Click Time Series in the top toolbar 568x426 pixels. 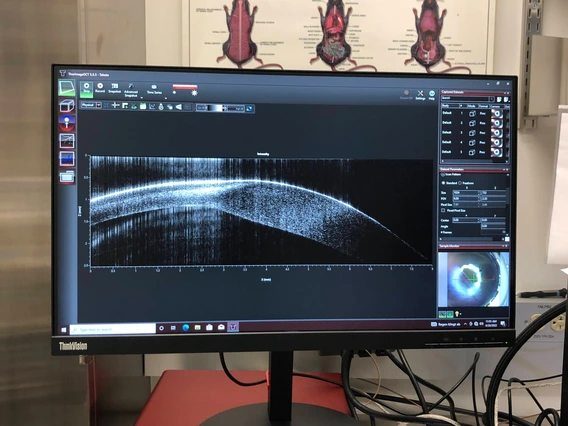[154, 89]
